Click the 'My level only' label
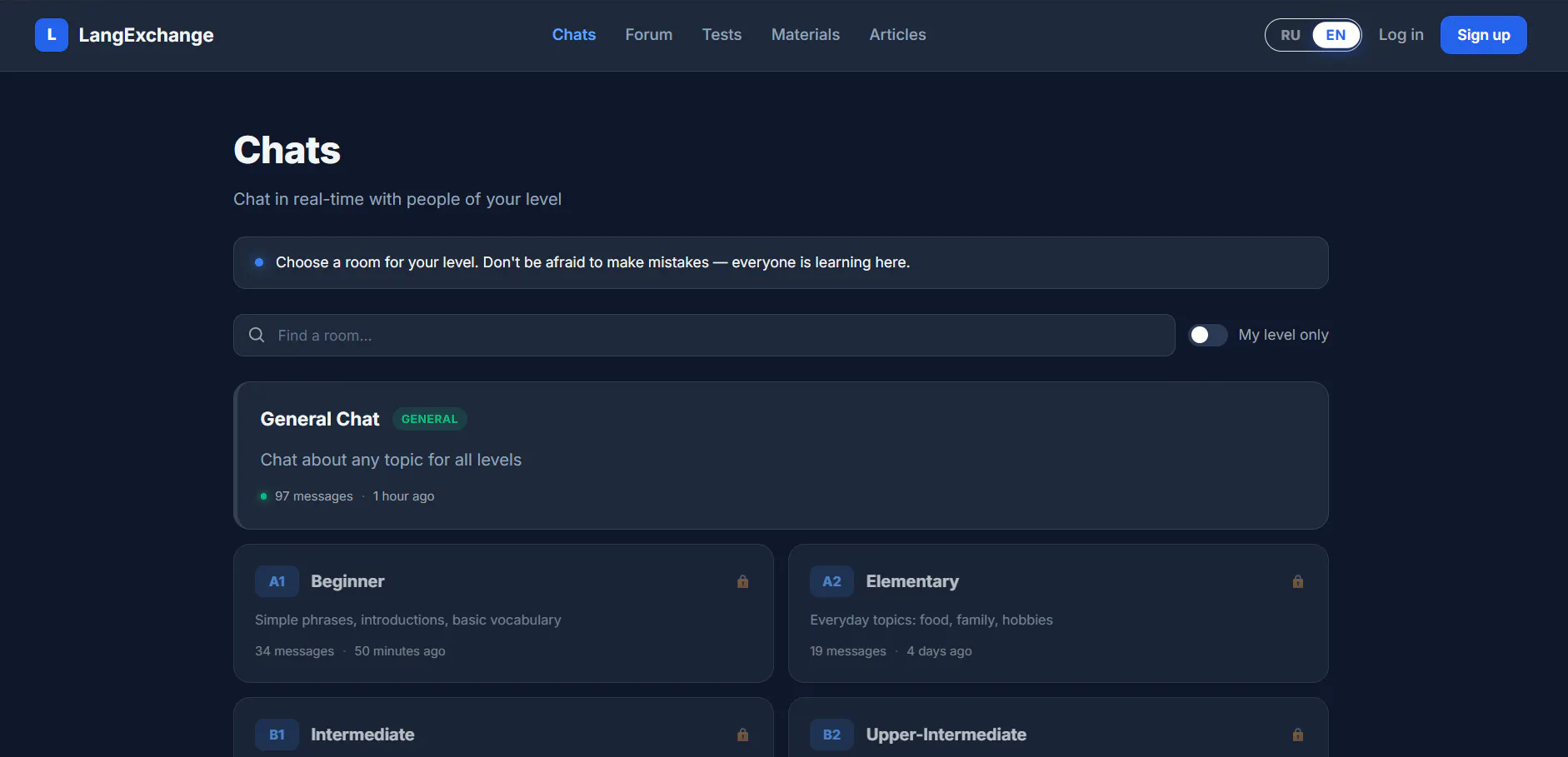The width and height of the screenshot is (1568, 757). (x=1283, y=335)
